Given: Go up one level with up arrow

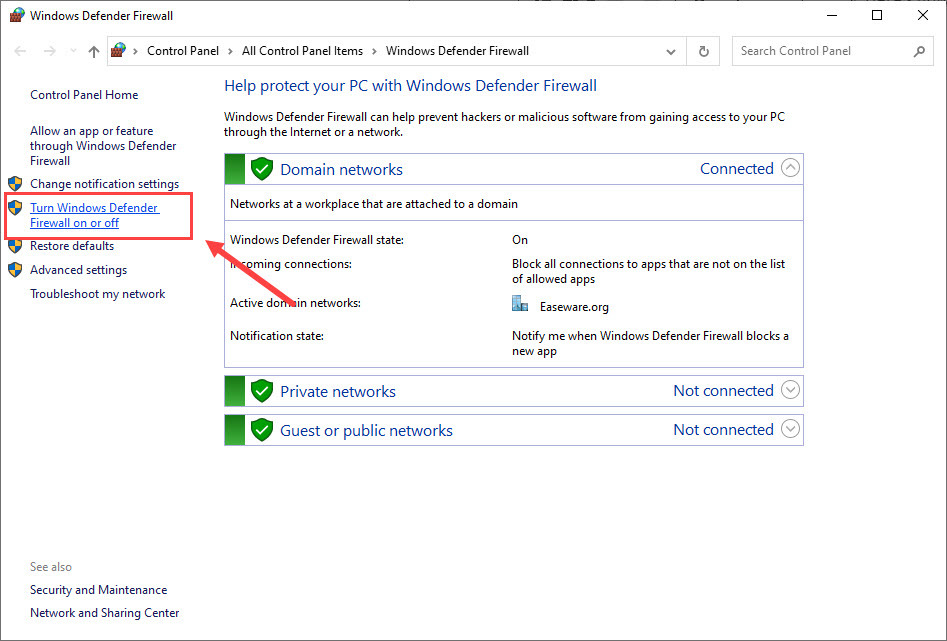Looking at the screenshot, I should (94, 51).
